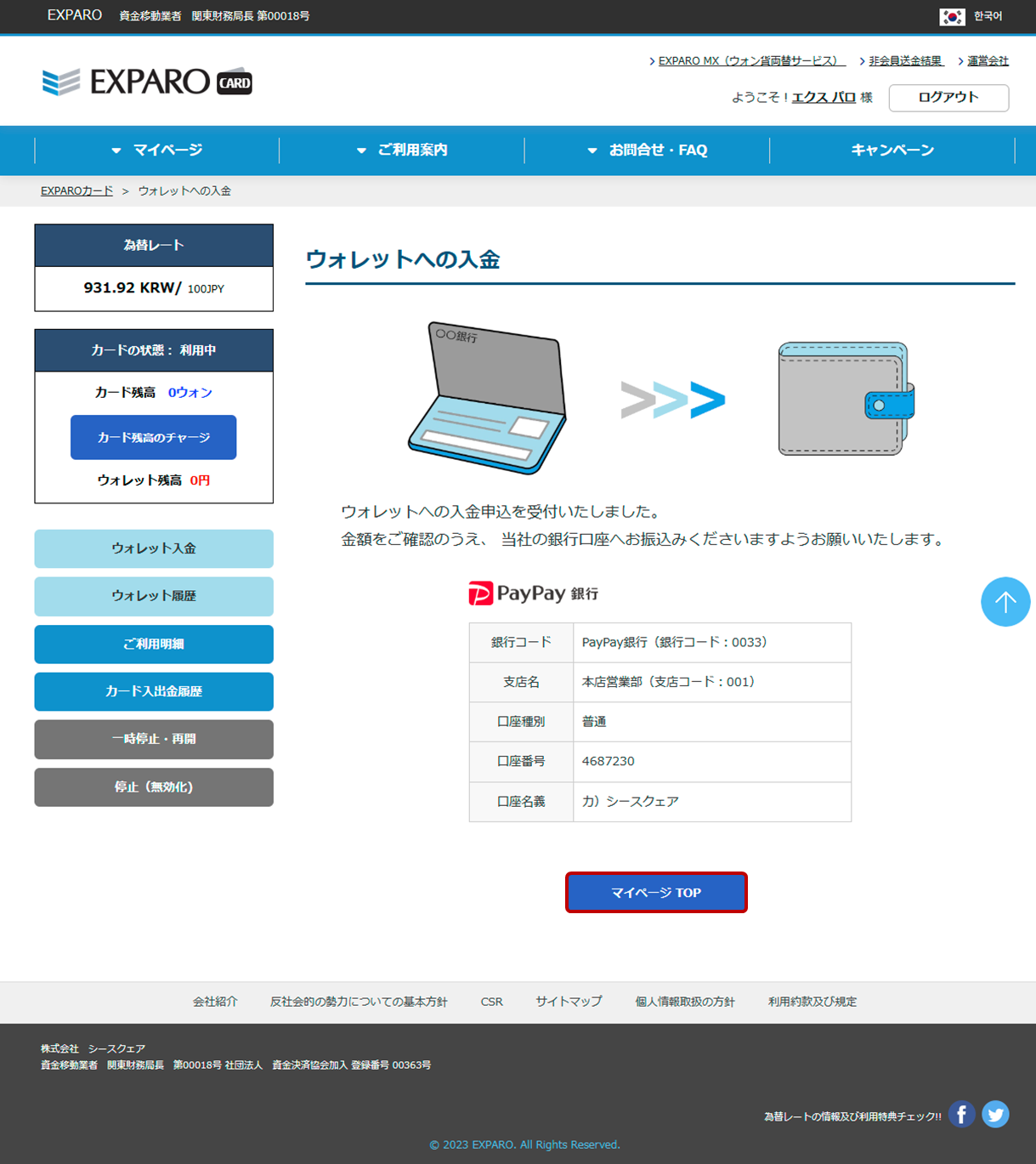Open サイトマップ in the footer
This screenshot has width=1036, height=1164.
tap(569, 1002)
